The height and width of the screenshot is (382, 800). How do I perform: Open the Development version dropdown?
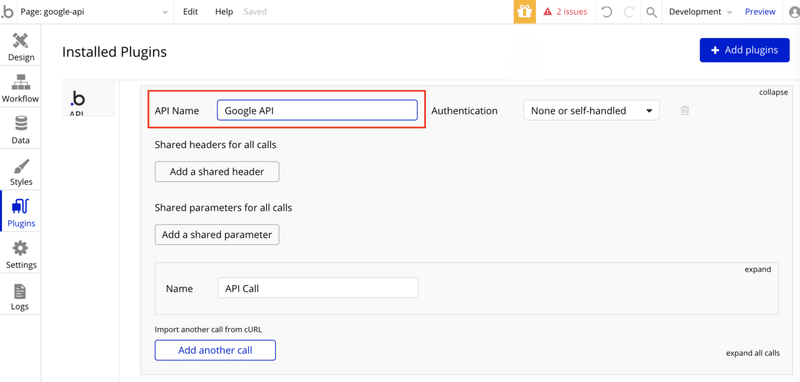pos(700,12)
